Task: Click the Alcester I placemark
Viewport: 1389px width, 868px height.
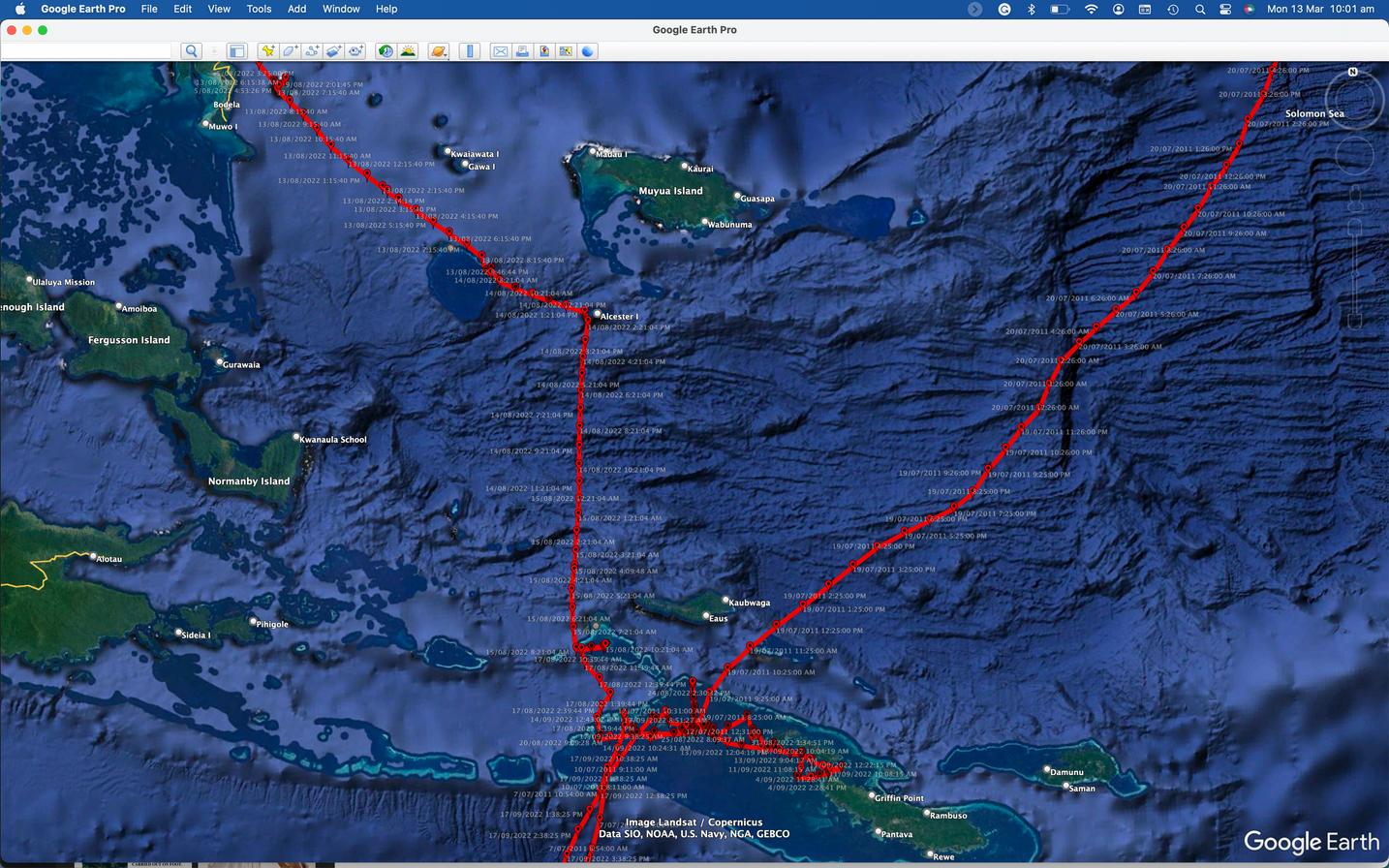Action: (616, 316)
